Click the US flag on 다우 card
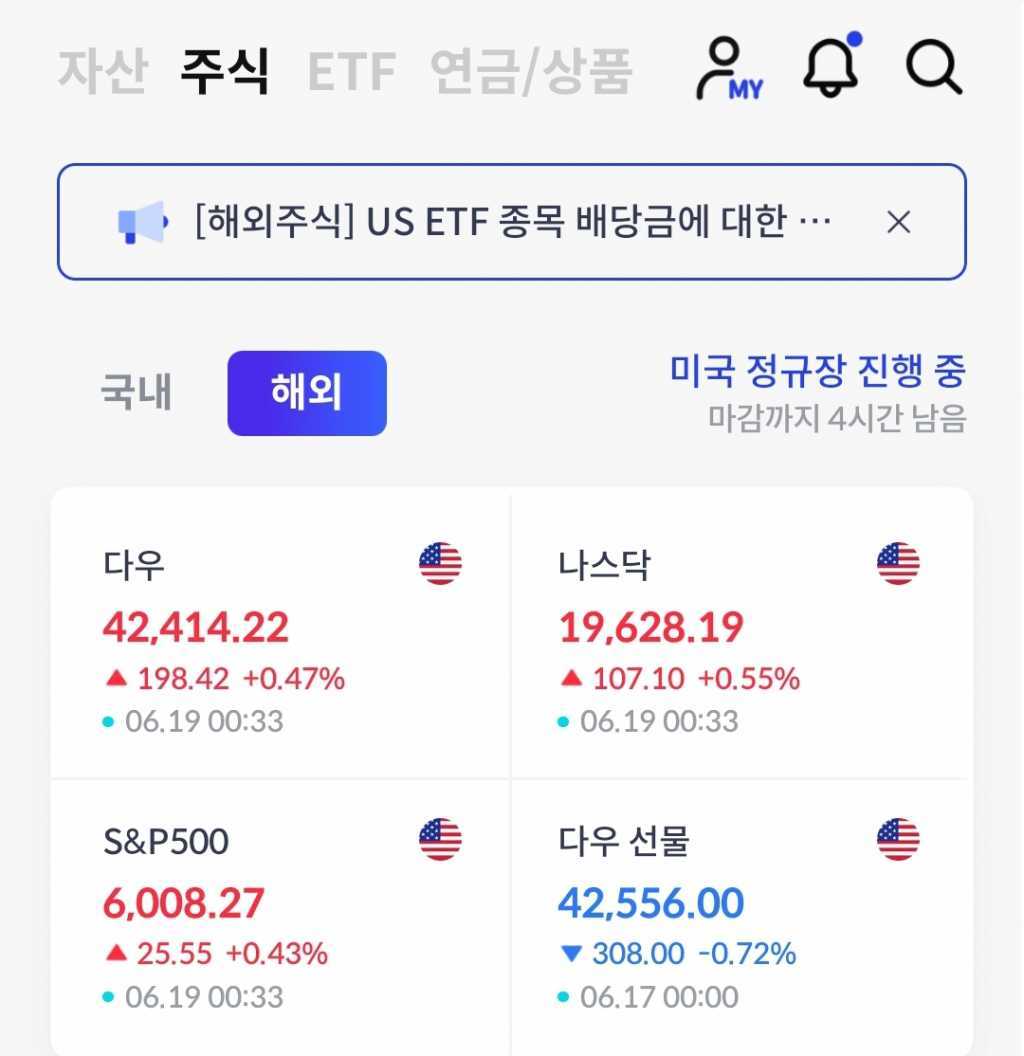Viewport: 1024px width, 1056px height. (440, 564)
